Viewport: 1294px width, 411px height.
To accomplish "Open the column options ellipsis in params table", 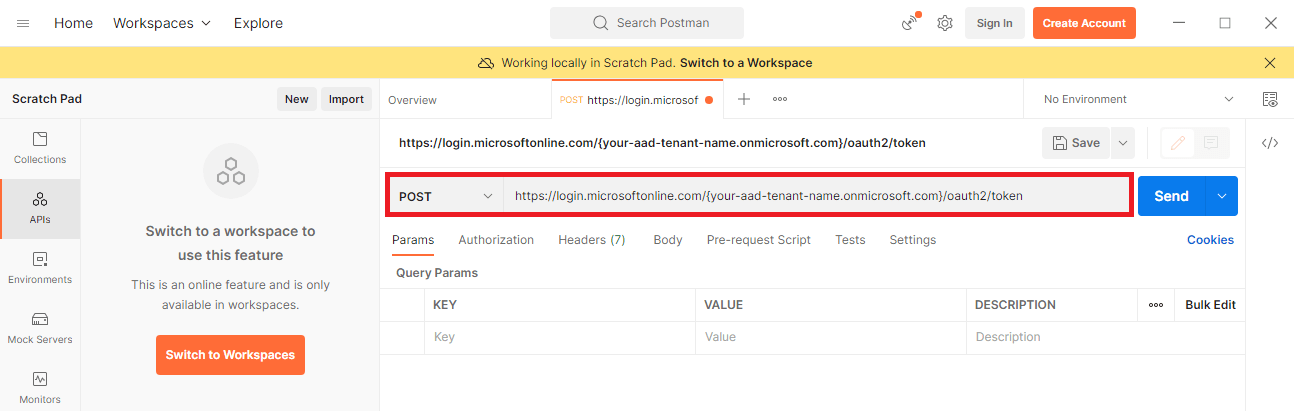I will pyautogui.click(x=1156, y=305).
